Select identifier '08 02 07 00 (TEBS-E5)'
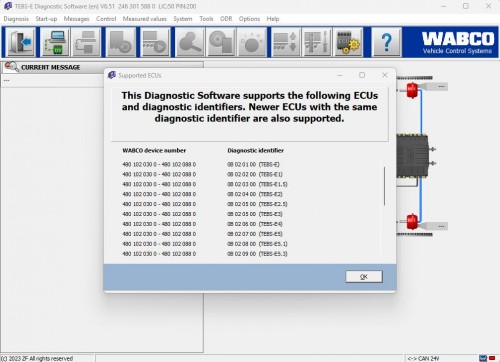Viewport: 500px width, 362px height. (255, 234)
